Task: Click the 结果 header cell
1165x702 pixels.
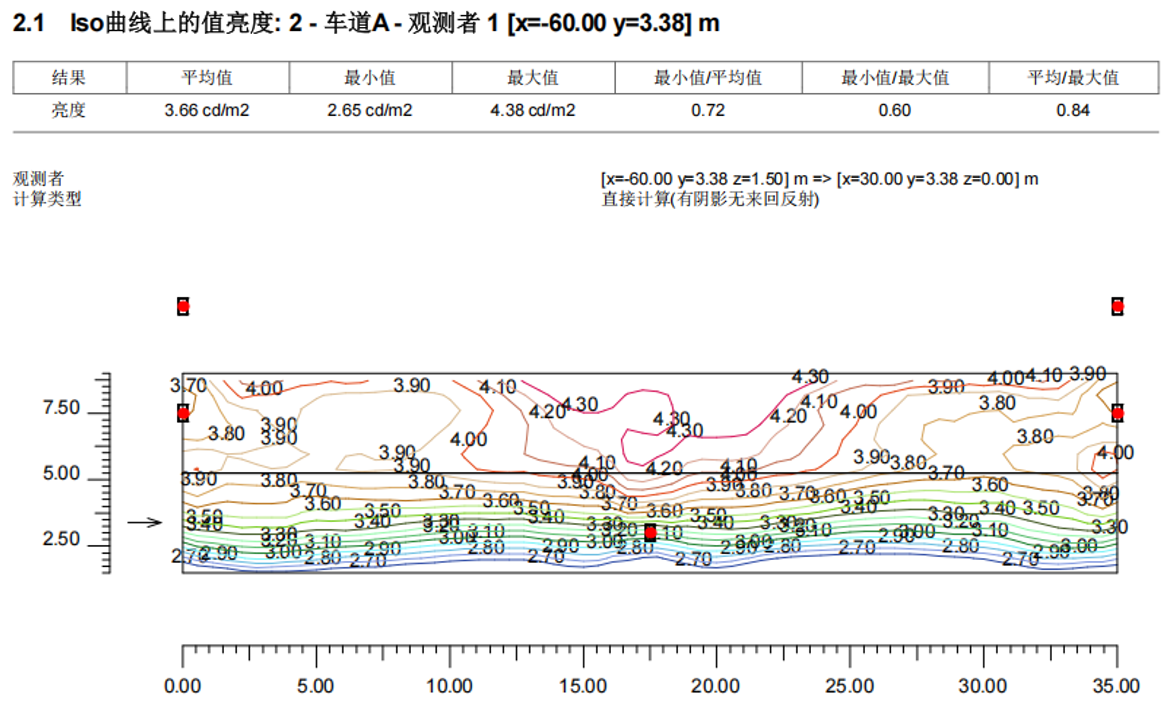Action: (69, 78)
